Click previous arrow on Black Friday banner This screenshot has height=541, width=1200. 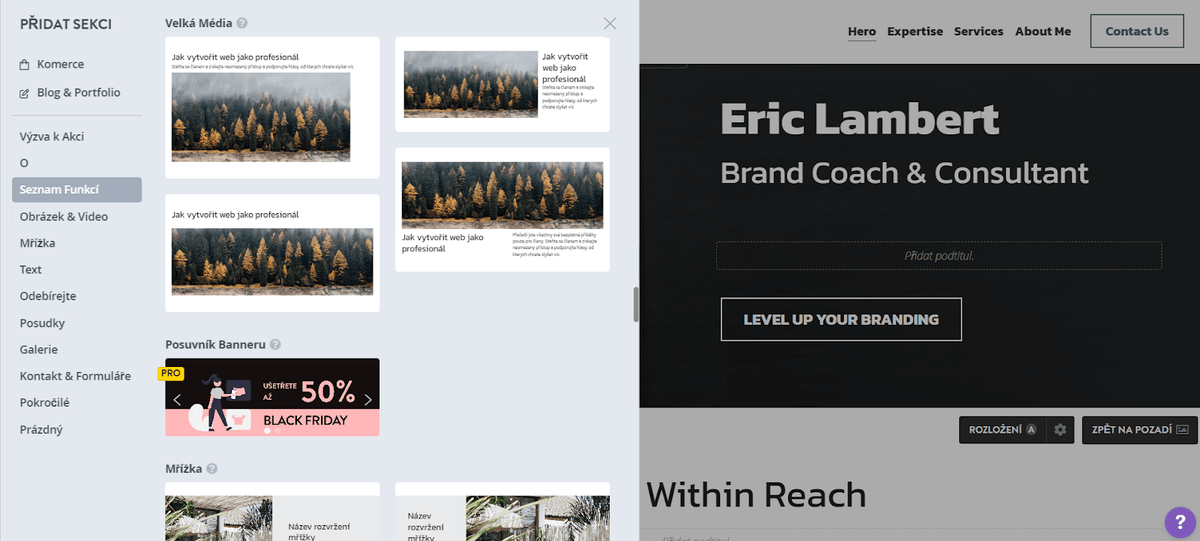click(178, 400)
